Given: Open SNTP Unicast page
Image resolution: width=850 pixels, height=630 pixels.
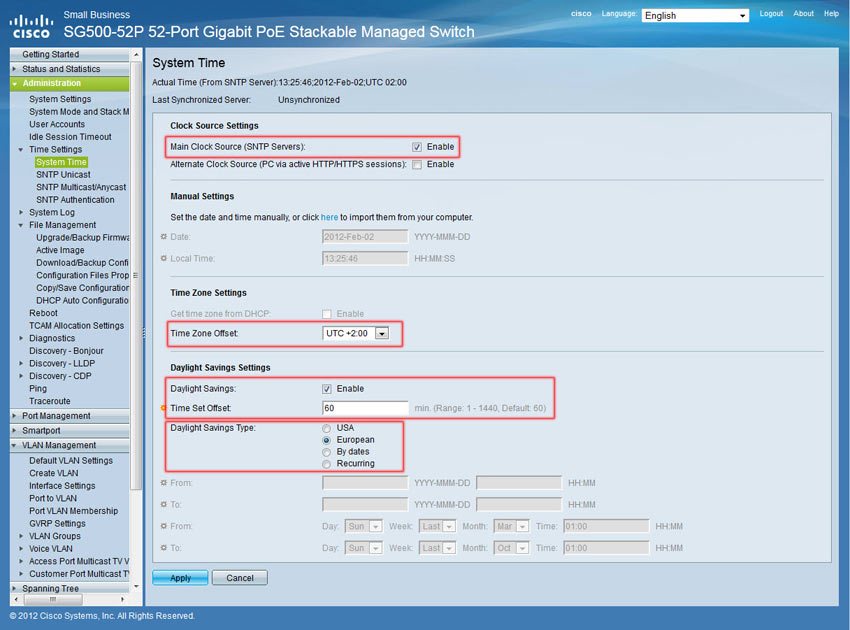Looking at the screenshot, I should 63,175.
